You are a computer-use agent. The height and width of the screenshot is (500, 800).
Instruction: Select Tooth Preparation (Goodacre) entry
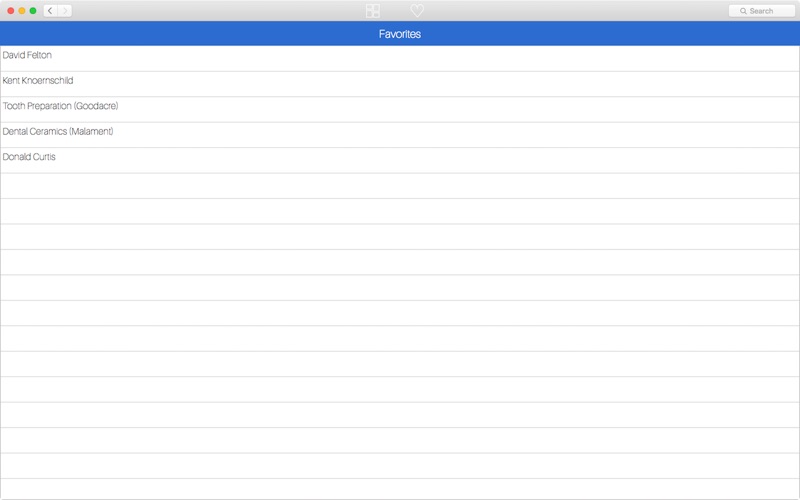click(400, 110)
